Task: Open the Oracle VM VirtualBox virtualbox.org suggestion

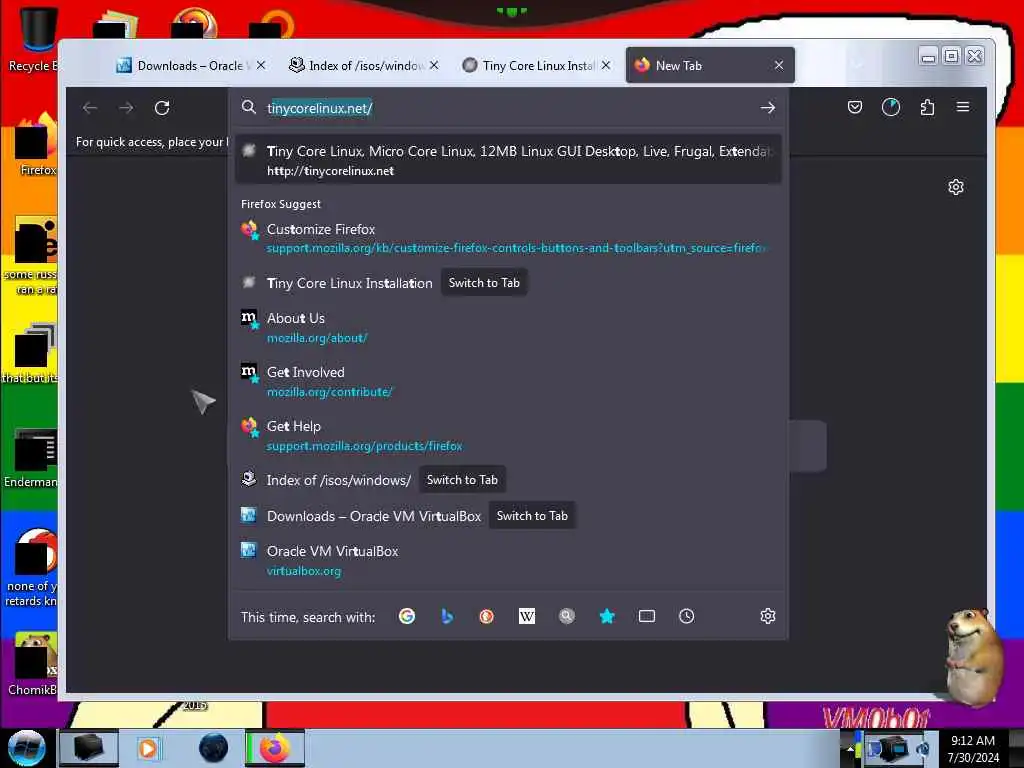Action: [508, 560]
